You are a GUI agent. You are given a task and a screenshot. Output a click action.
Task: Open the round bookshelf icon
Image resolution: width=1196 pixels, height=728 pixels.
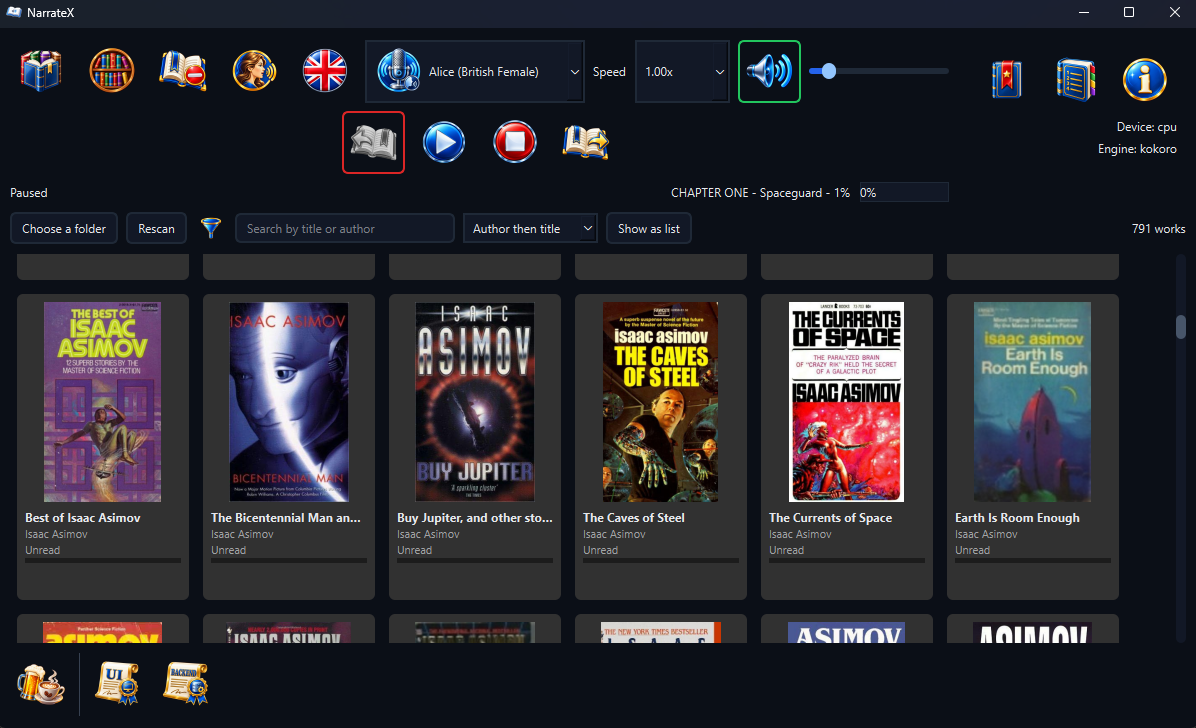pos(111,71)
